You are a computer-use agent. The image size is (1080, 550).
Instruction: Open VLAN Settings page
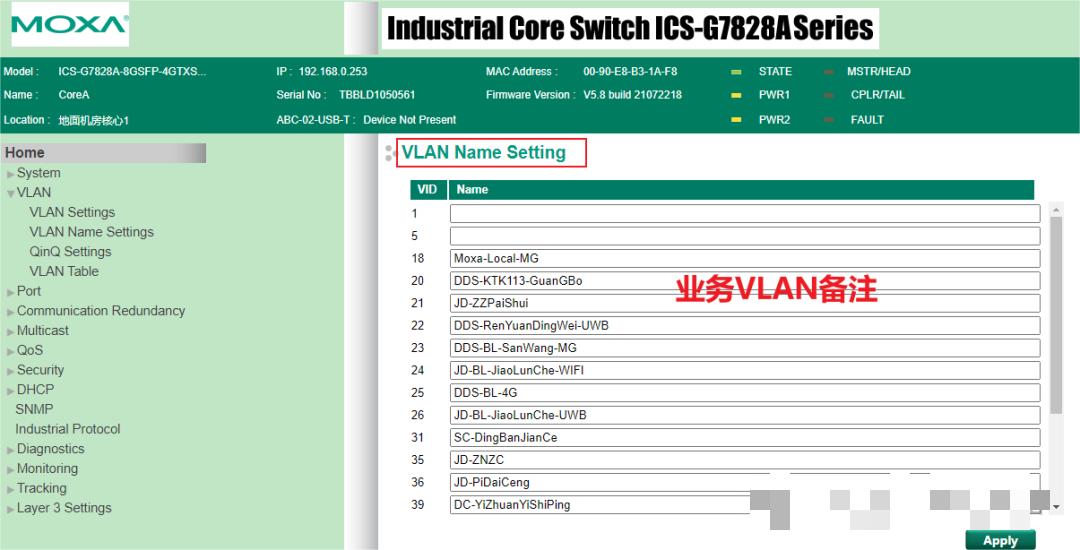coord(72,212)
